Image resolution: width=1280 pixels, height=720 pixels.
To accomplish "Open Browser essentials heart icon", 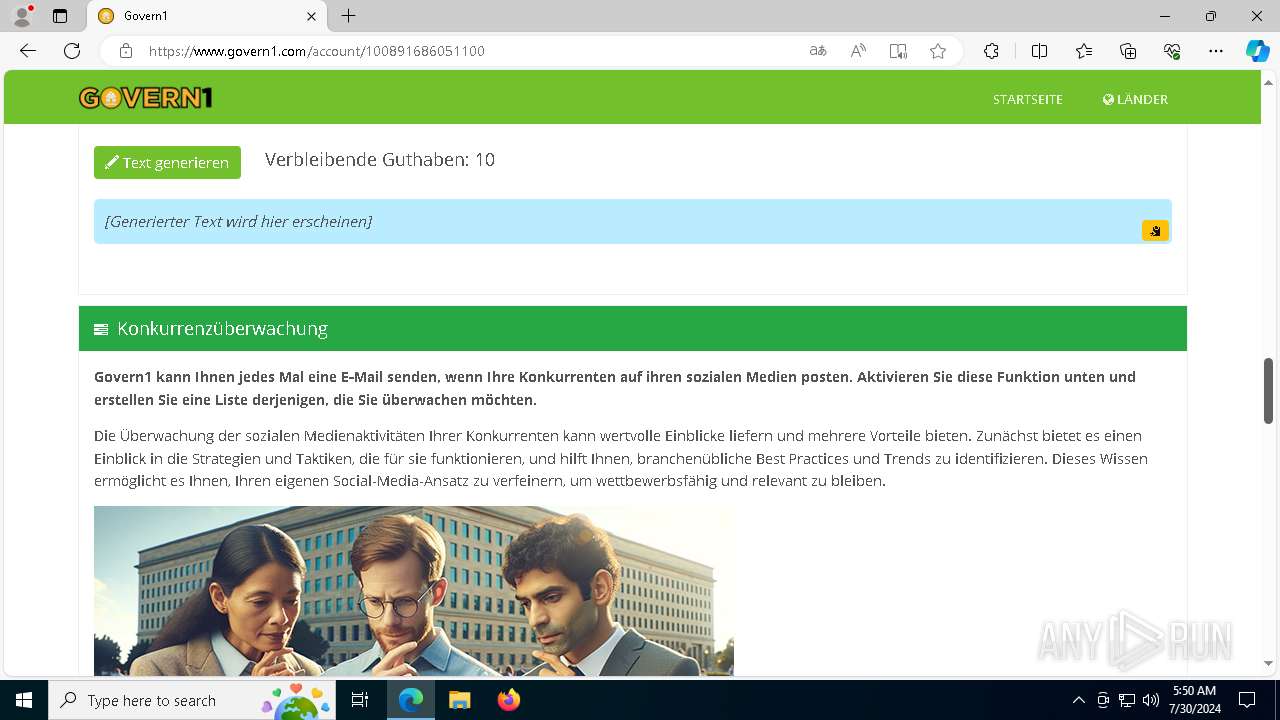I will point(1172,51).
